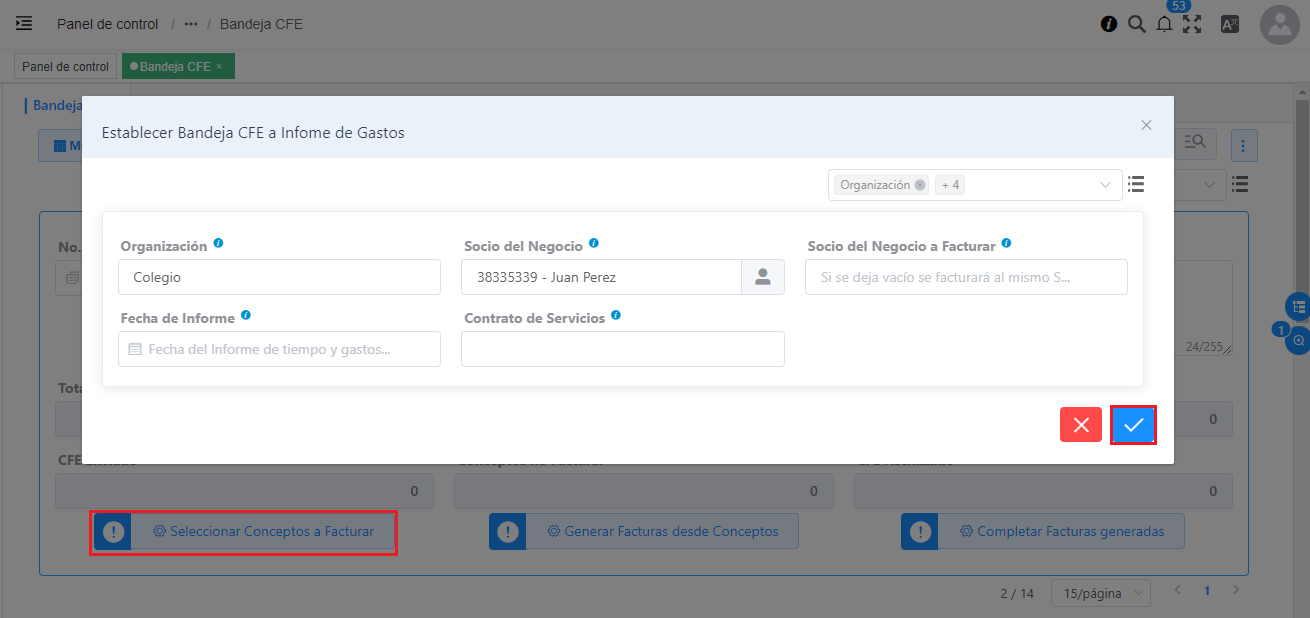Confirm the dialog with the blue checkmark button
Image resolution: width=1310 pixels, height=618 pixels.
1133,425
